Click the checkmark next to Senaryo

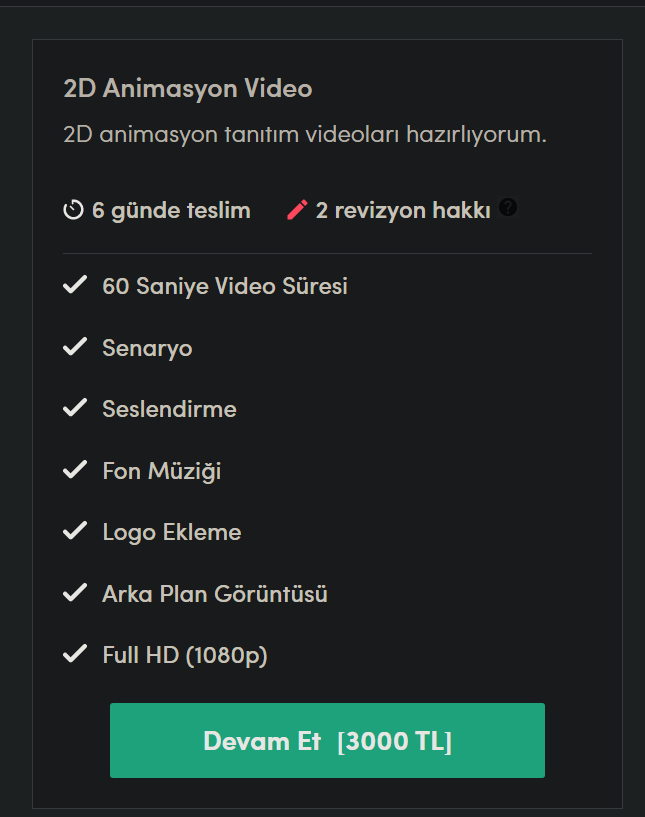click(75, 347)
